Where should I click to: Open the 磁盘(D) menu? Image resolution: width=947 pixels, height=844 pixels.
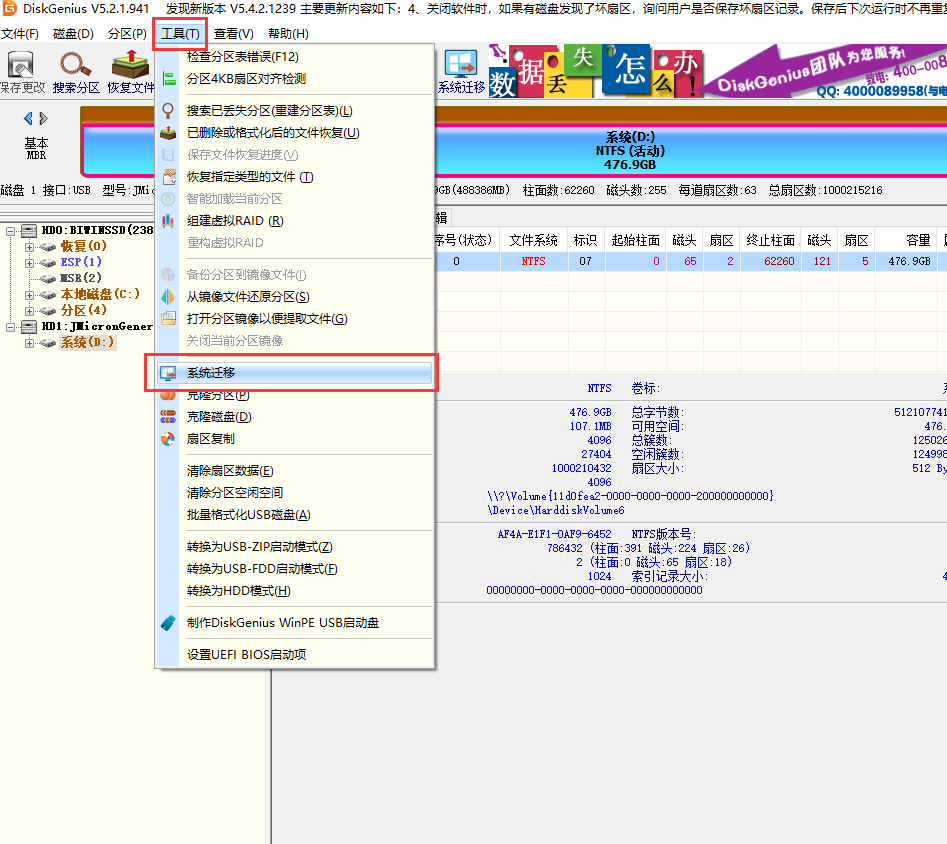tap(73, 34)
